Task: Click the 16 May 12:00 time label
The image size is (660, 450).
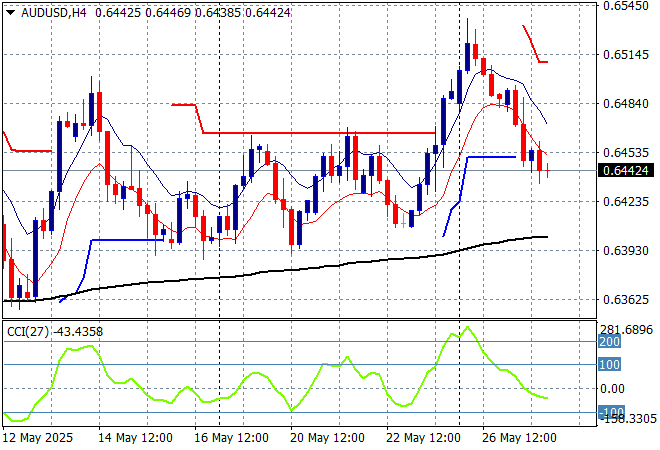Action: (231, 438)
